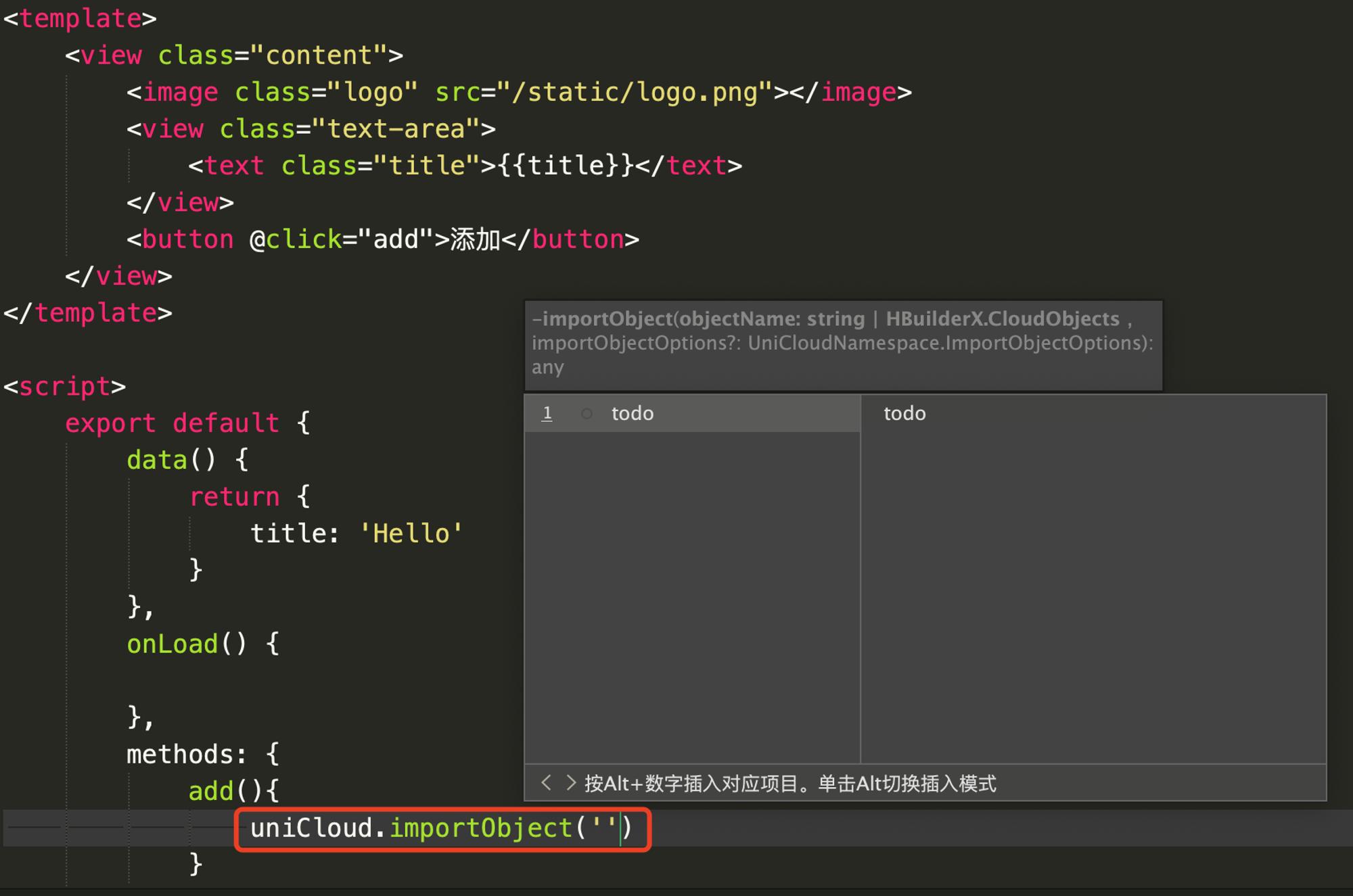The width and height of the screenshot is (1353, 896).
Task: Click the opening <template> tag
Action: 80,18
